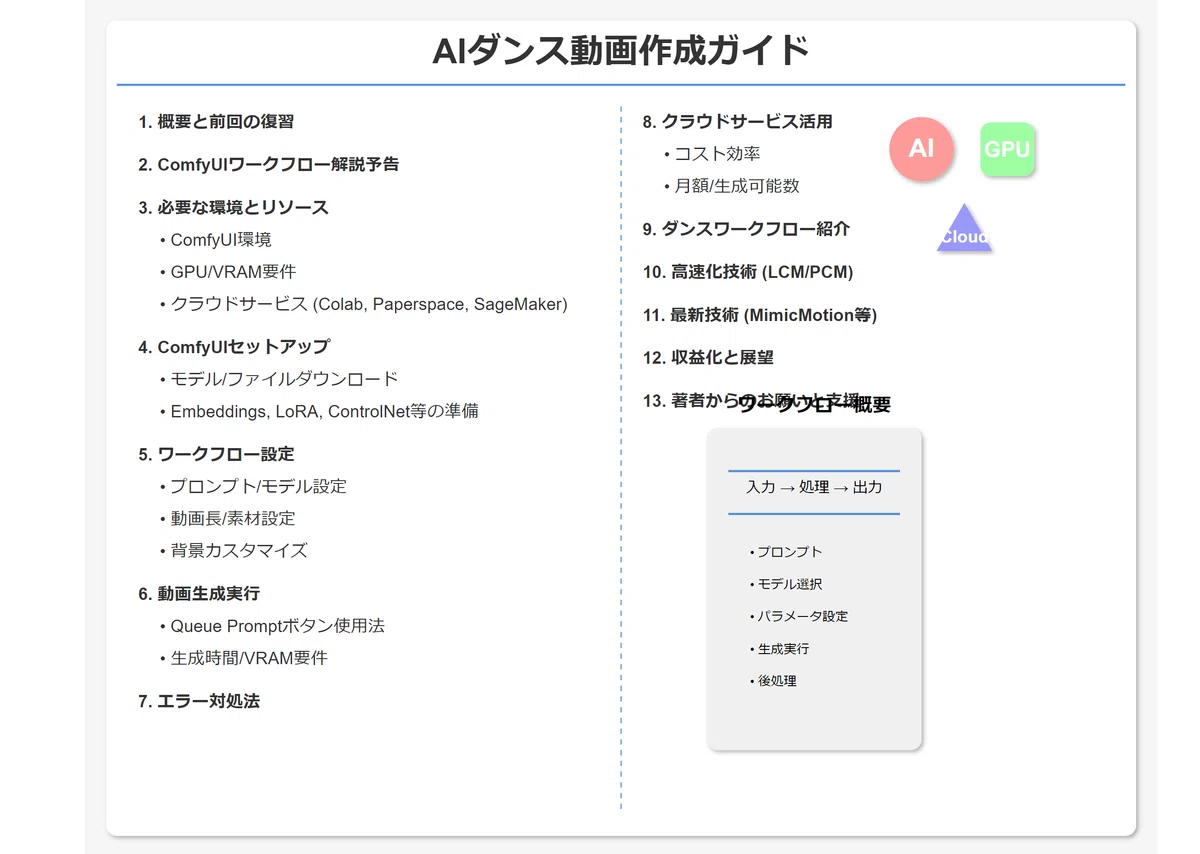Click the モデル/ファイルダウンロード bullet

[x=278, y=379]
